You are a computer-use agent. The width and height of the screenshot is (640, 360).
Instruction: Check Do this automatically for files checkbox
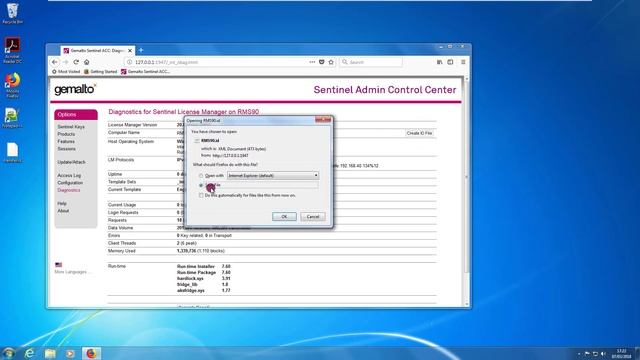[x=201, y=196]
